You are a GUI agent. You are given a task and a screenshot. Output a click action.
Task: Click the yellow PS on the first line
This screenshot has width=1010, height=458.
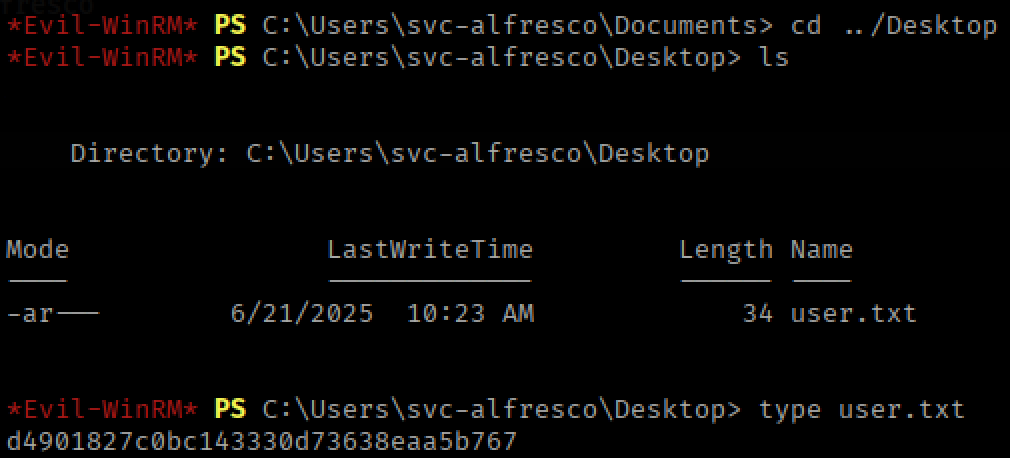230,25
